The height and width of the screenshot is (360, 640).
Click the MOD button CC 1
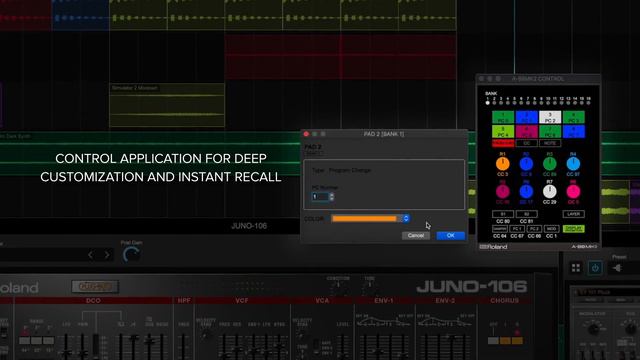pos(551,229)
